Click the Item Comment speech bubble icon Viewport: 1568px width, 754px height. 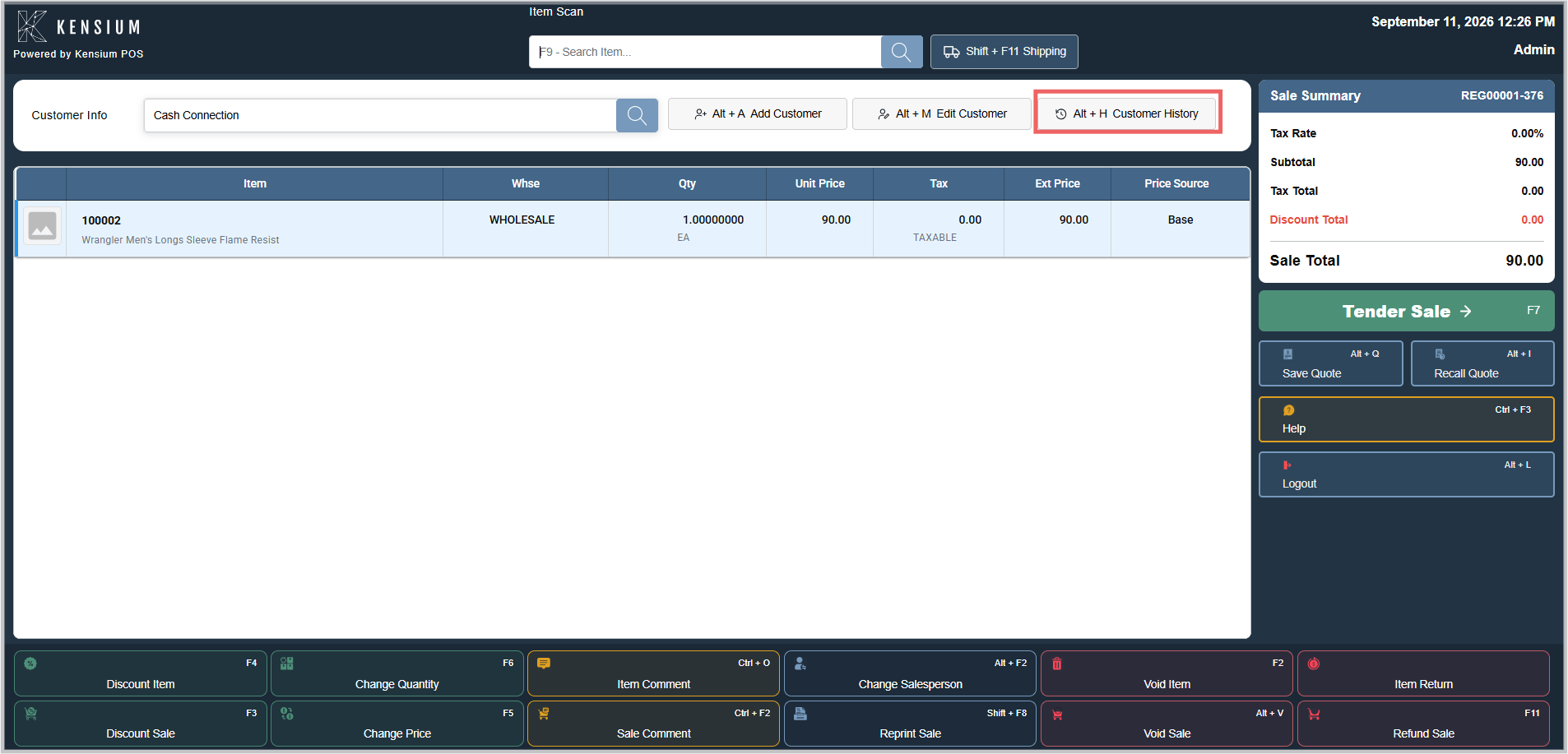[x=544, y=664]
